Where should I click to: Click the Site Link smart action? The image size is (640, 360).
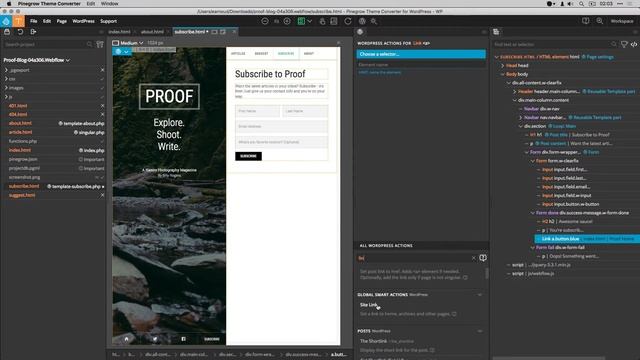(369, 305)
